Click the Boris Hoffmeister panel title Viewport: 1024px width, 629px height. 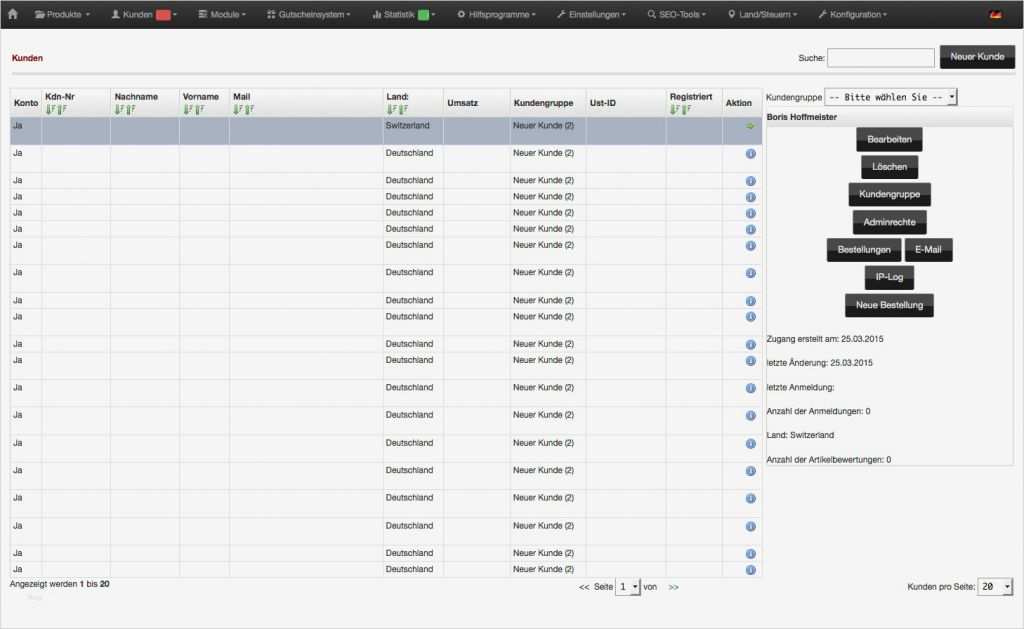(x=801, y=117)
